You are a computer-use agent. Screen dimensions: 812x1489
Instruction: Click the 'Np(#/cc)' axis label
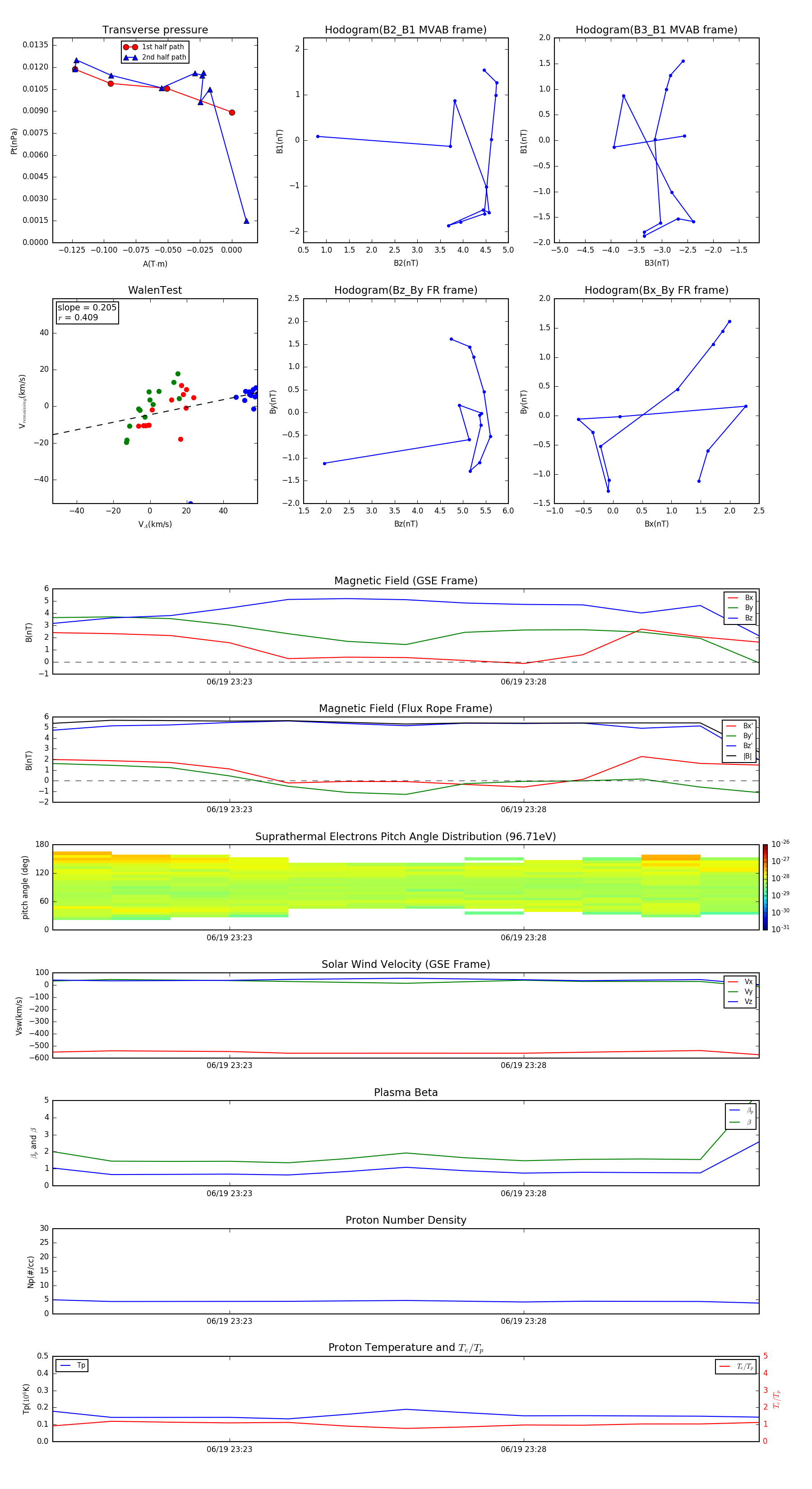click(31, 1272)
